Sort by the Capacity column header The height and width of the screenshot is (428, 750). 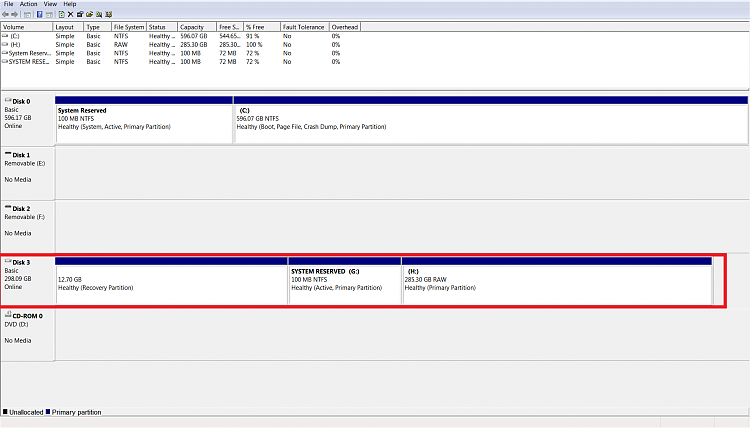tap(197, 27)
